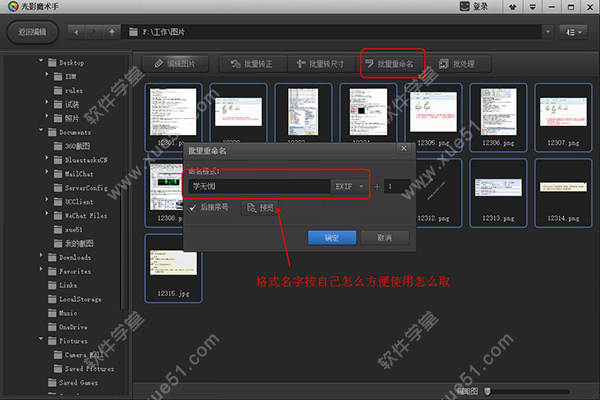Select the Saved Games folder

73,383
